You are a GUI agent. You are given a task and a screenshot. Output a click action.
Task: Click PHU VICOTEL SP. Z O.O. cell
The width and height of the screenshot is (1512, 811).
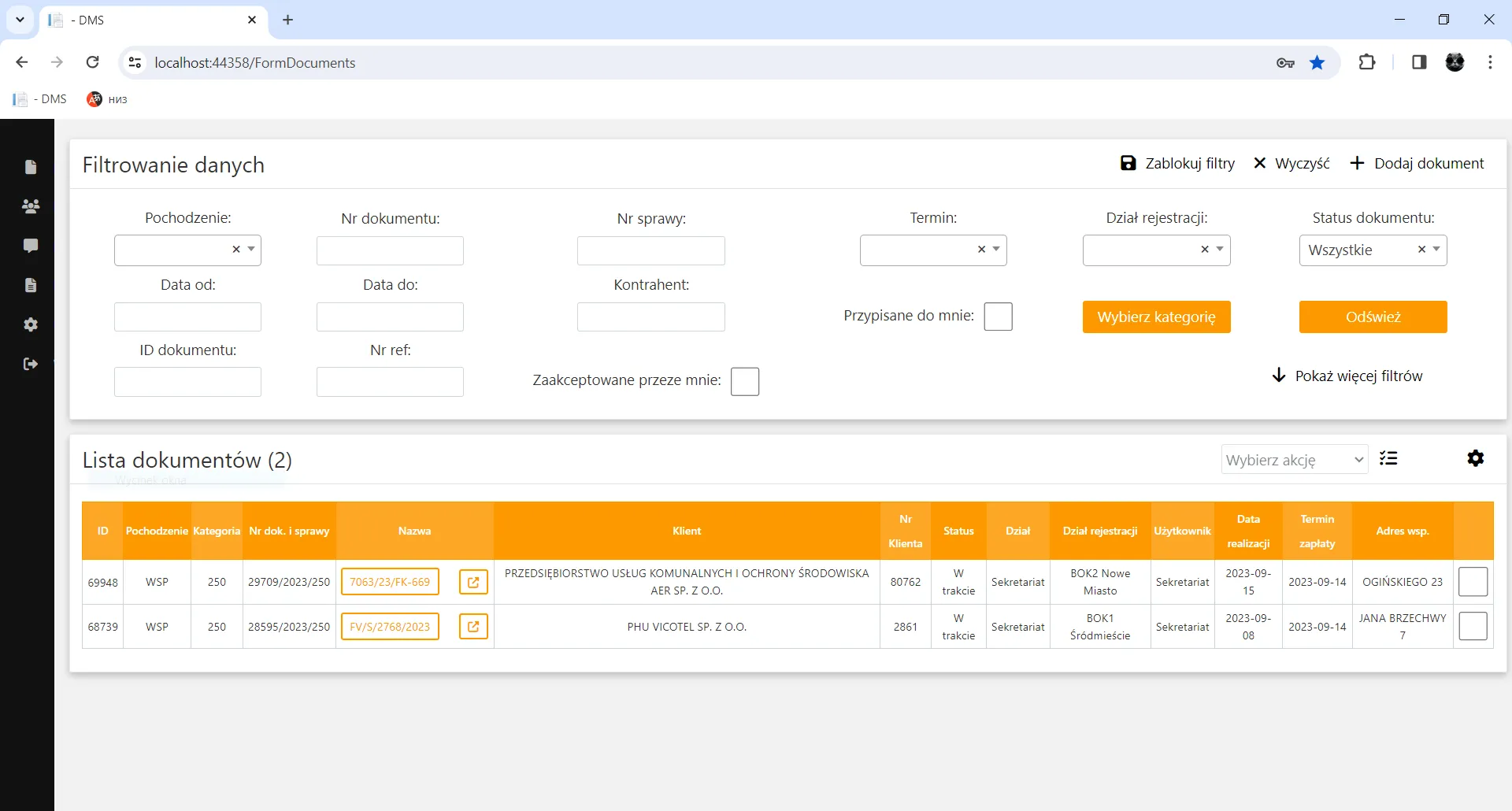click(687, 627)
